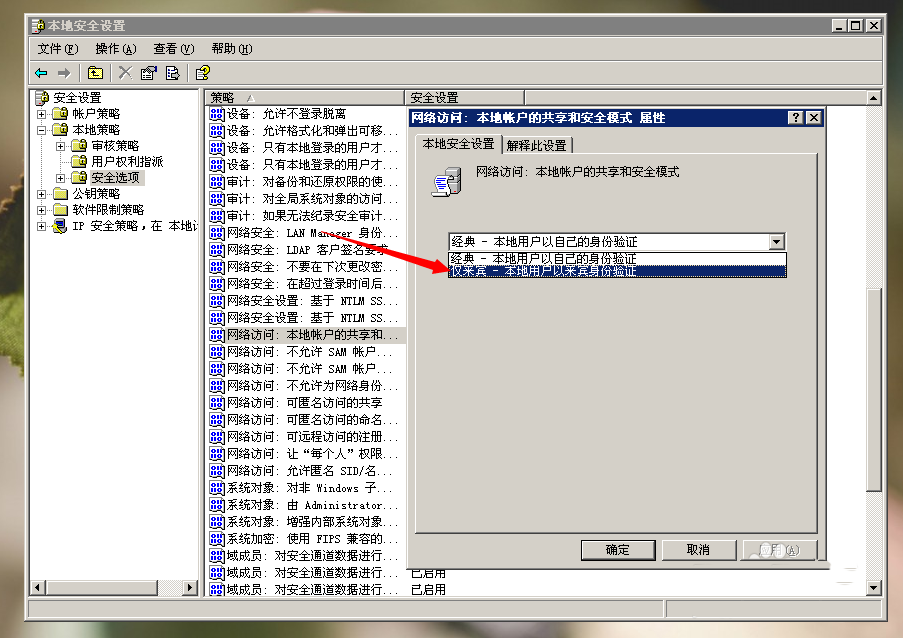Select the 本地安全设置 tab
Image resolution: width=903 pixels, height=638 pixels.
pyautogui.click(x=458, y=143)
